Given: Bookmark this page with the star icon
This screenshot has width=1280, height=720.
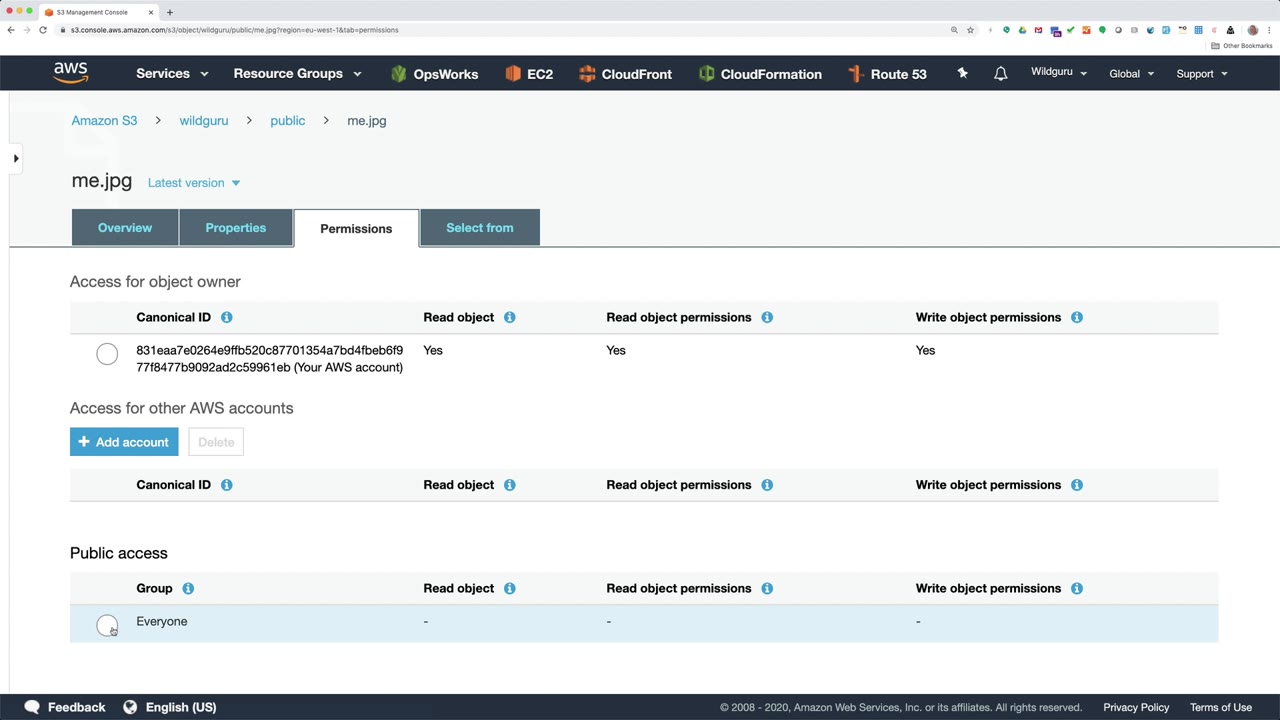Looking at the screenshot, I should pyautogui.click(x=970, y=30).
